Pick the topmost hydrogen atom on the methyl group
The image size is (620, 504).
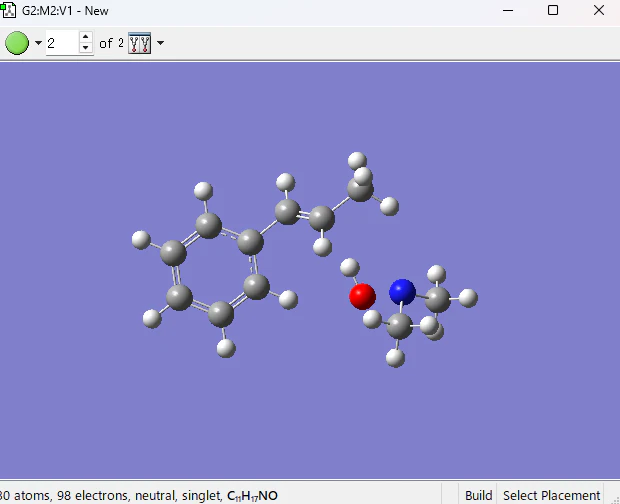[357, 161]
